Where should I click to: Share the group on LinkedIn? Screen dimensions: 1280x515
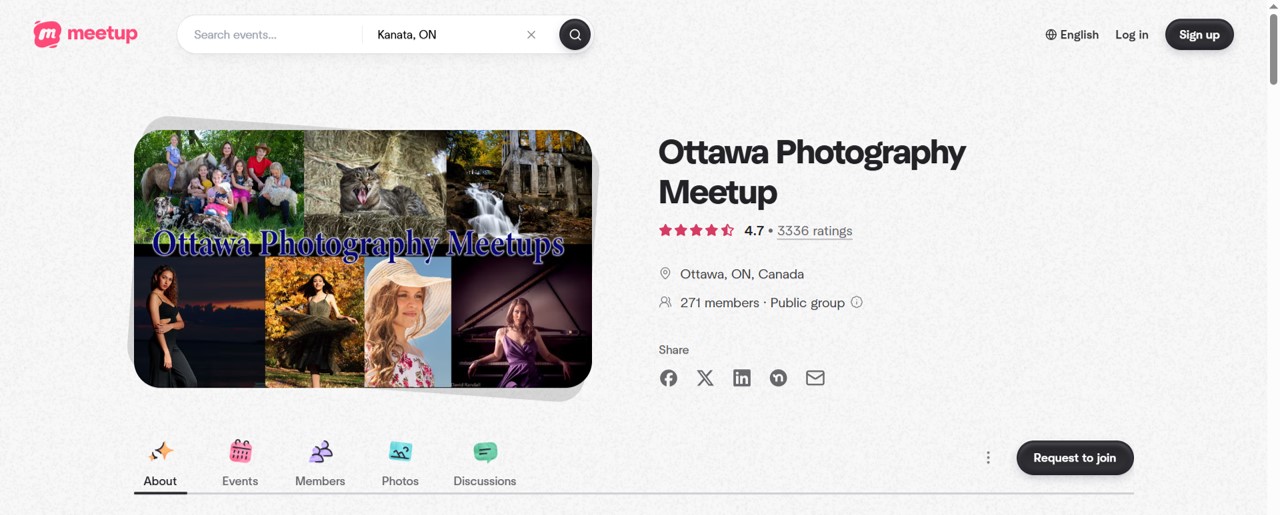pos(742,378)
